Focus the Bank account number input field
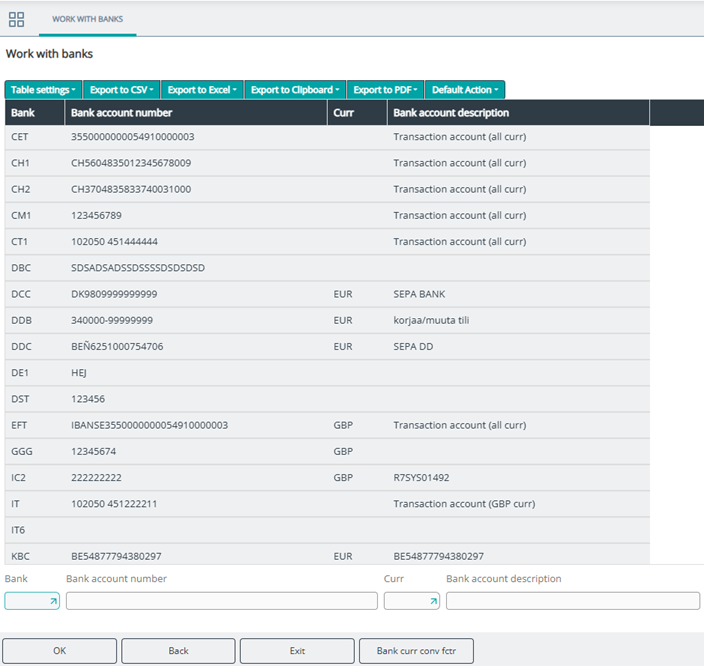This screenshot has width=704, height=666. 222,601
